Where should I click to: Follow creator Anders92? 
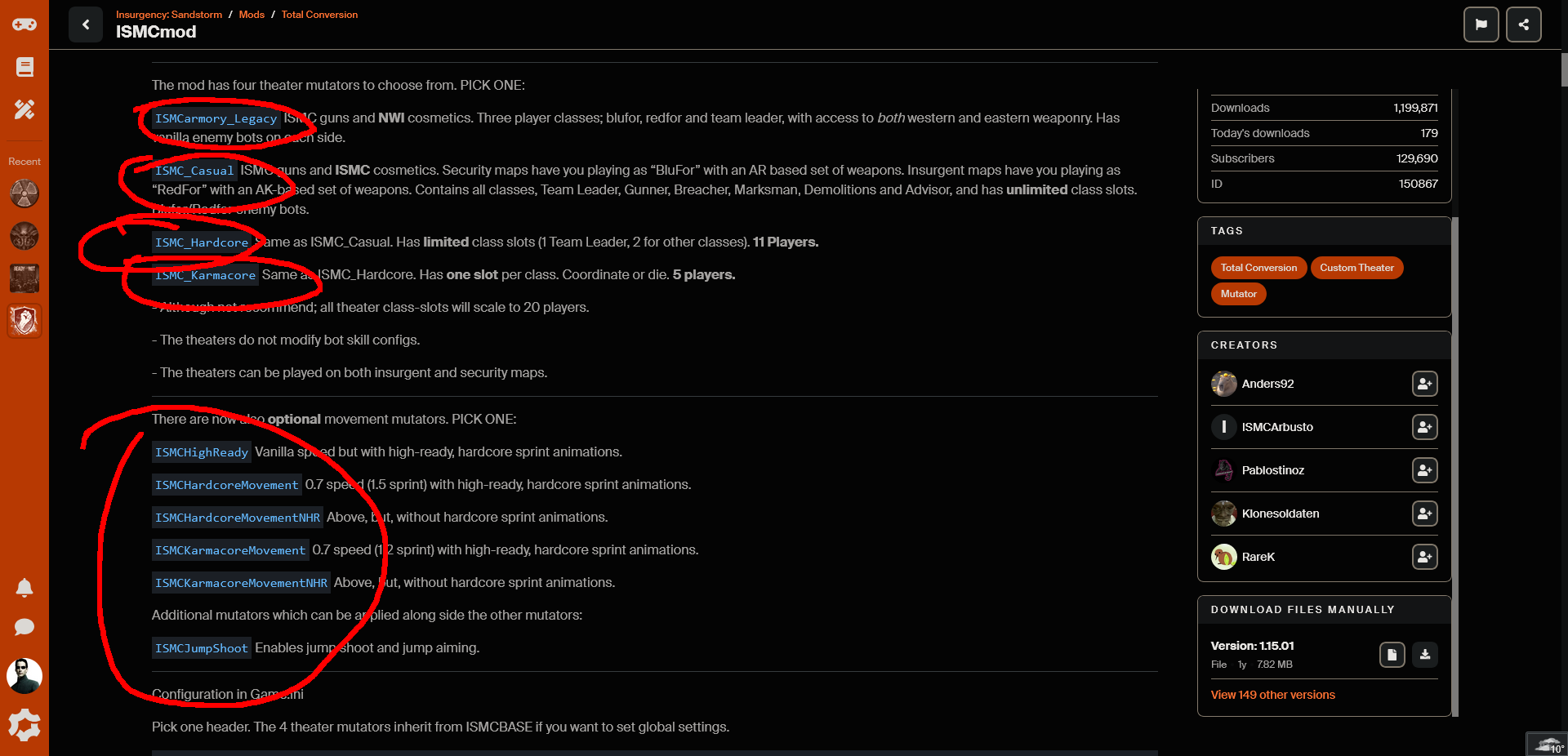[1424, 384]
